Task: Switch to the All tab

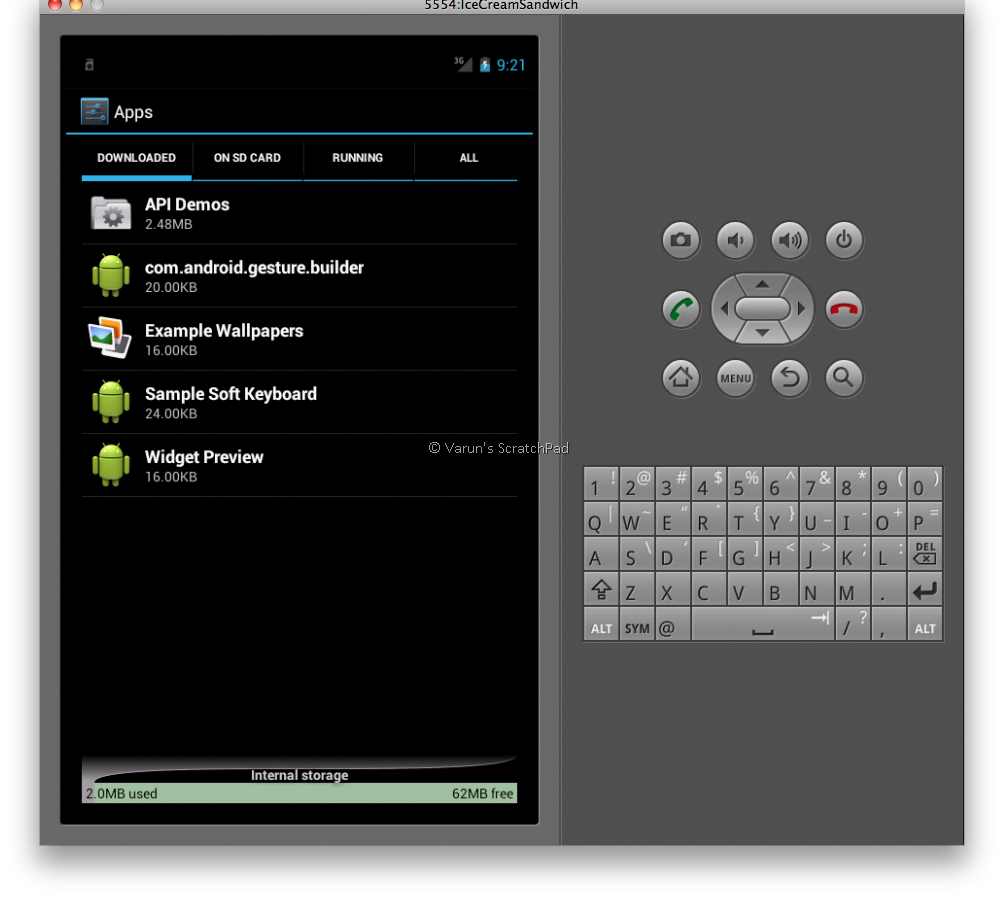Action: tap(468, 158)
